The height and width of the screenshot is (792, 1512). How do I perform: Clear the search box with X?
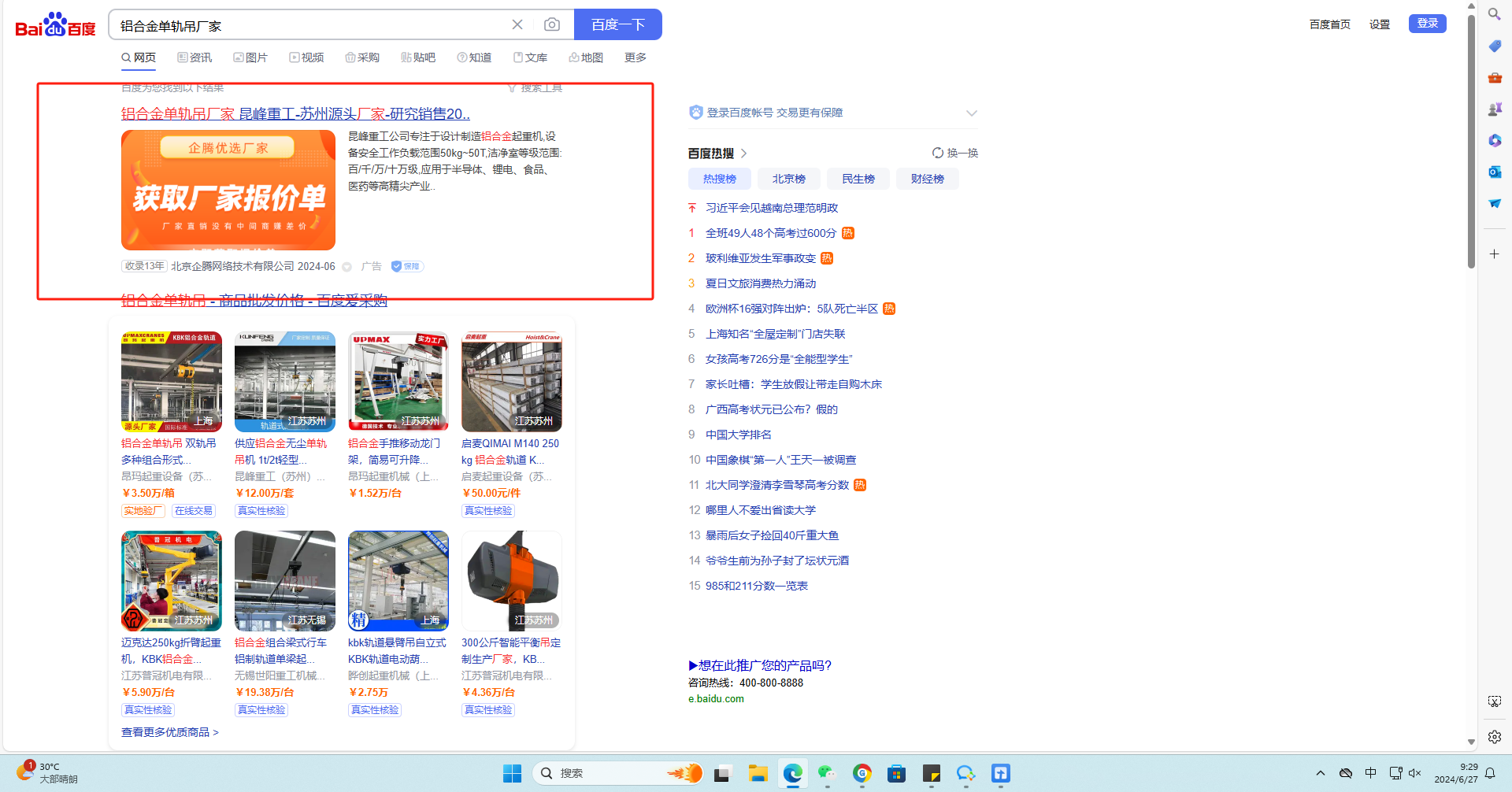[517, 25]
